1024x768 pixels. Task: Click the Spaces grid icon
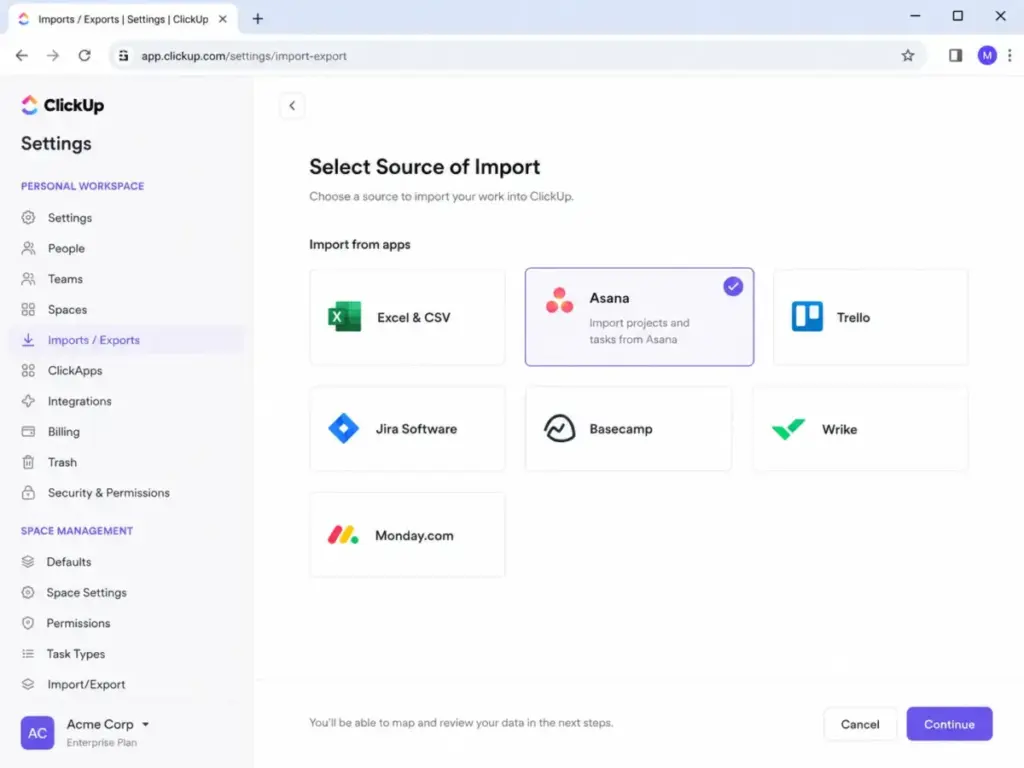tap(28, 310)
